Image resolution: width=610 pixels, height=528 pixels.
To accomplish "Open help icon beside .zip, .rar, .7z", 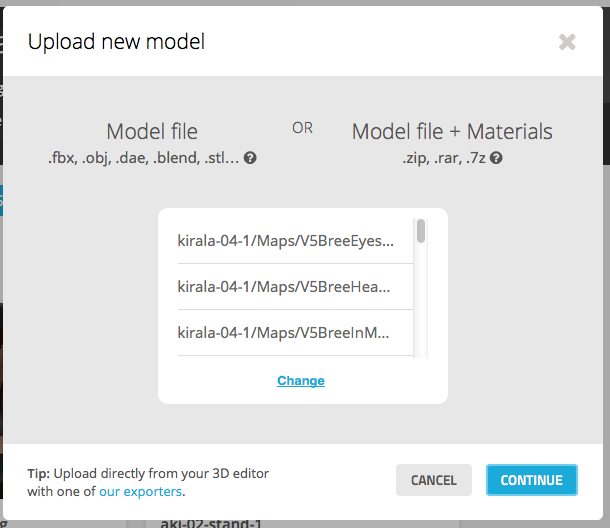I will coord(496,158).
